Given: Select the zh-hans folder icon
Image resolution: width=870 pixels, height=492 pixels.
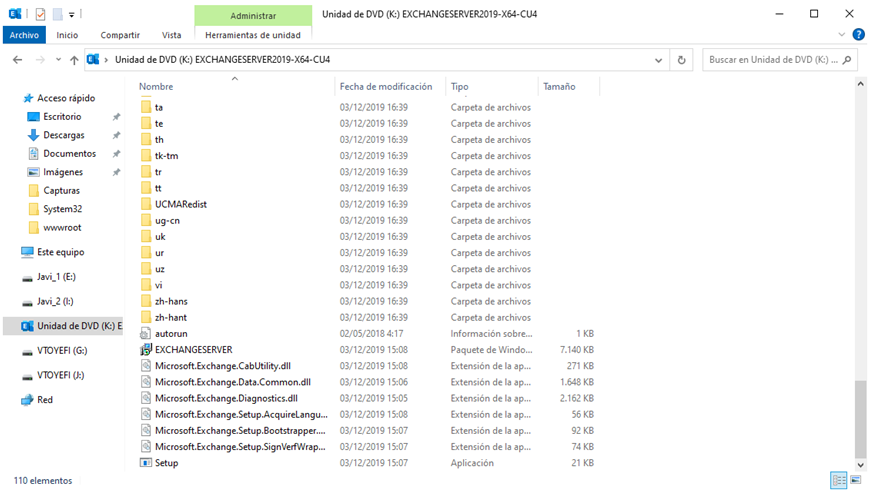Looking at the screenshot, I should coord(145,301).
